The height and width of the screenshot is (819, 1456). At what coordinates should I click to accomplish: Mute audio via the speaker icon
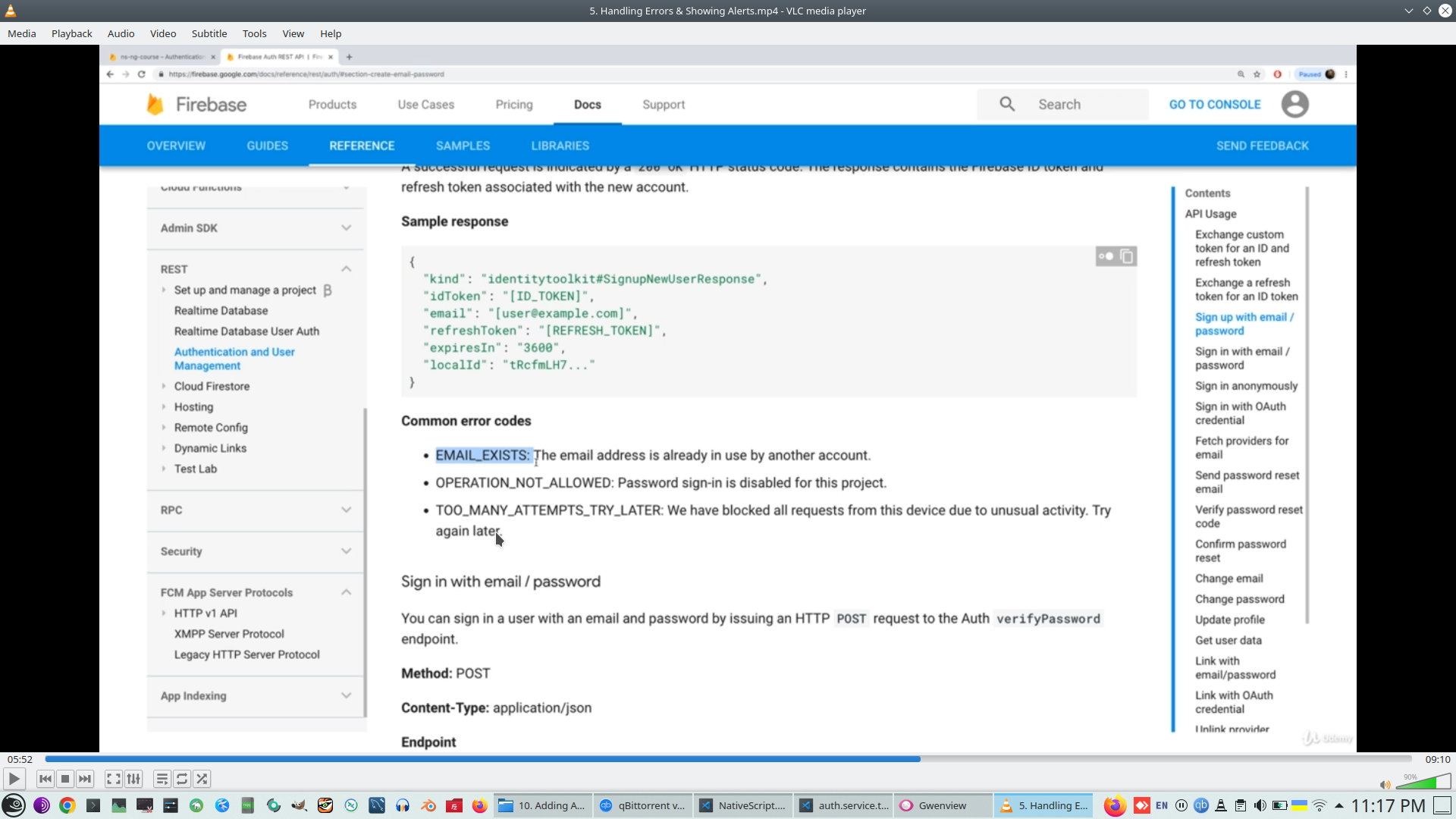coord(1385,785)
